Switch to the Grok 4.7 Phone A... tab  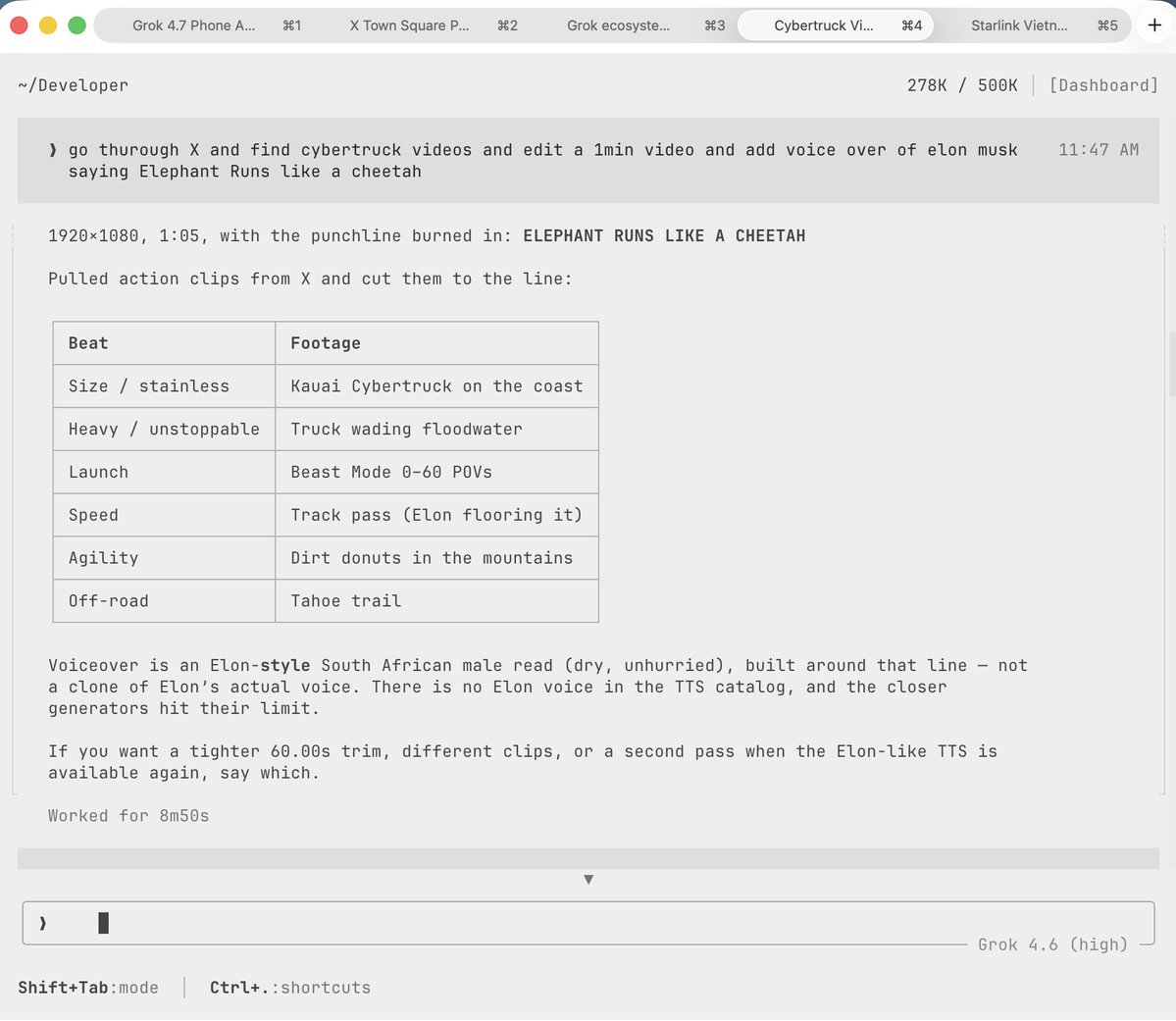click(204, 26)
